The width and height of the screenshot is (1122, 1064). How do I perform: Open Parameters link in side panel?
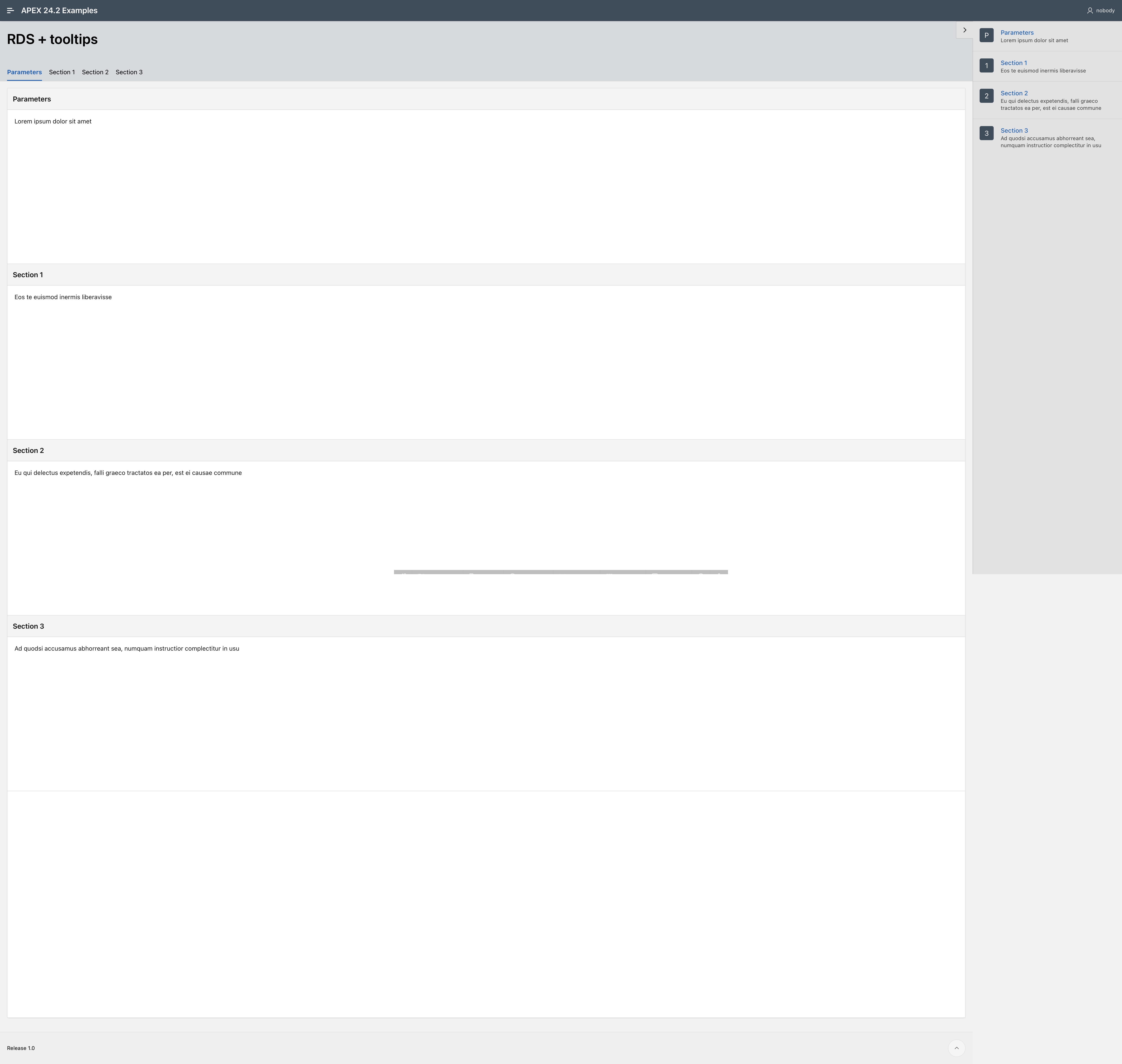(1017, 33)
